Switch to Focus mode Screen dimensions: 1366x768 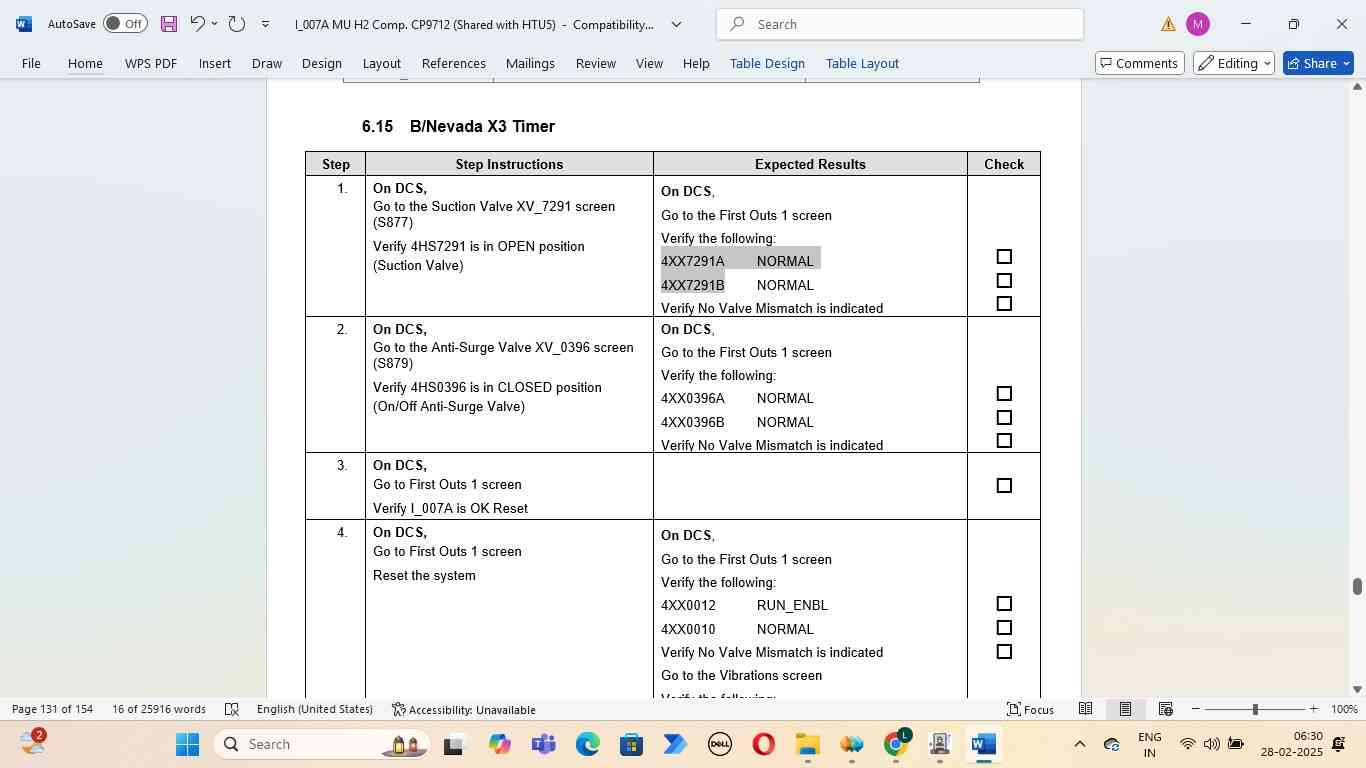pos(1030,709)
